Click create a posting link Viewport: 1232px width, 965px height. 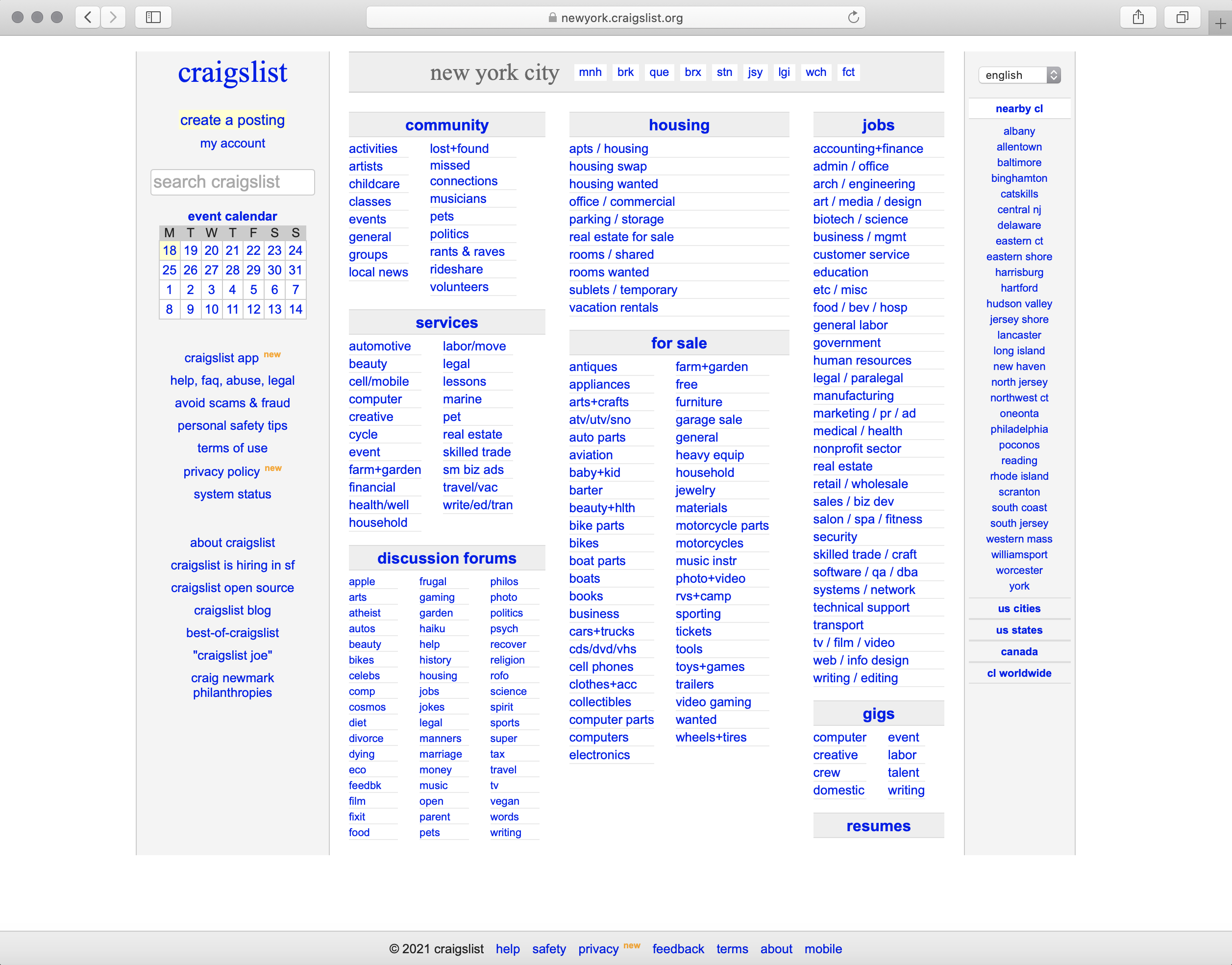pyautogui.click(x=232, y=120)
